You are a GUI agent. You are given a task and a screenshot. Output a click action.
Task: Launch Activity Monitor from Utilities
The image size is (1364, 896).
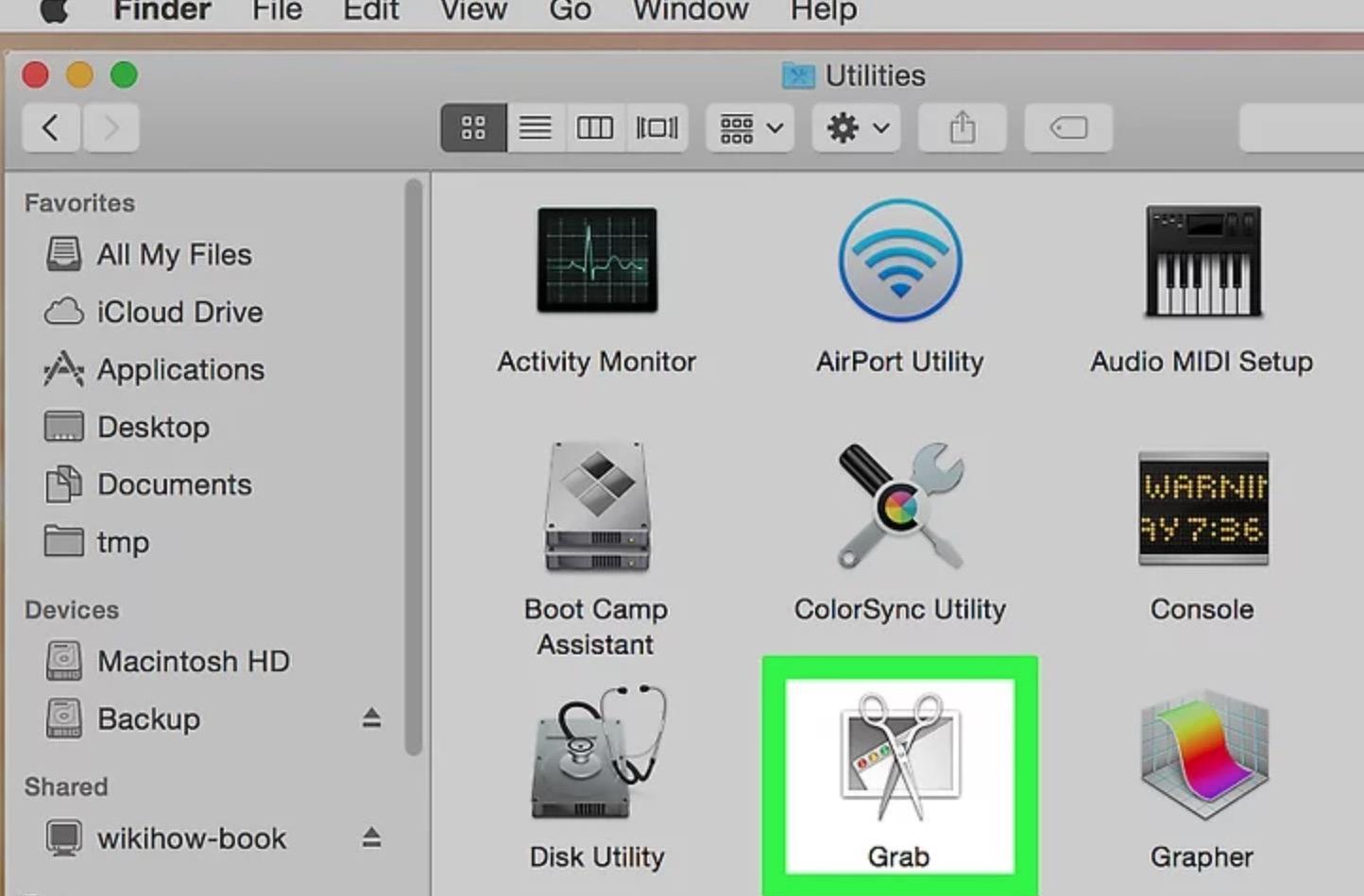click(x=597, y=261)
